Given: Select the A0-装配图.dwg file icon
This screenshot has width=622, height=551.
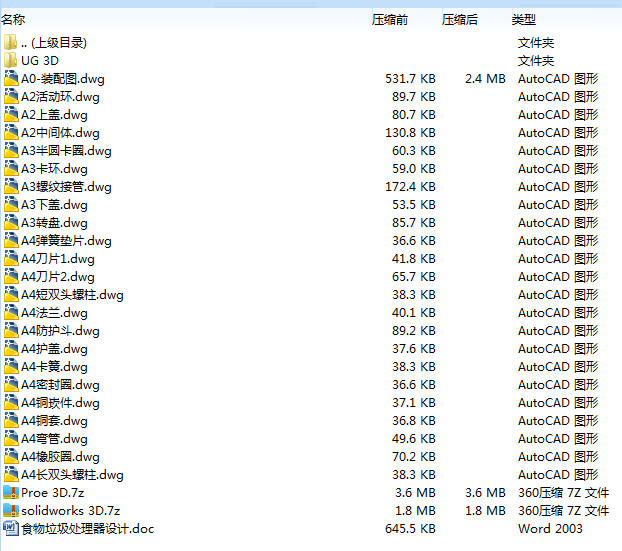Looking at the screenshot, I should (11, 79).
